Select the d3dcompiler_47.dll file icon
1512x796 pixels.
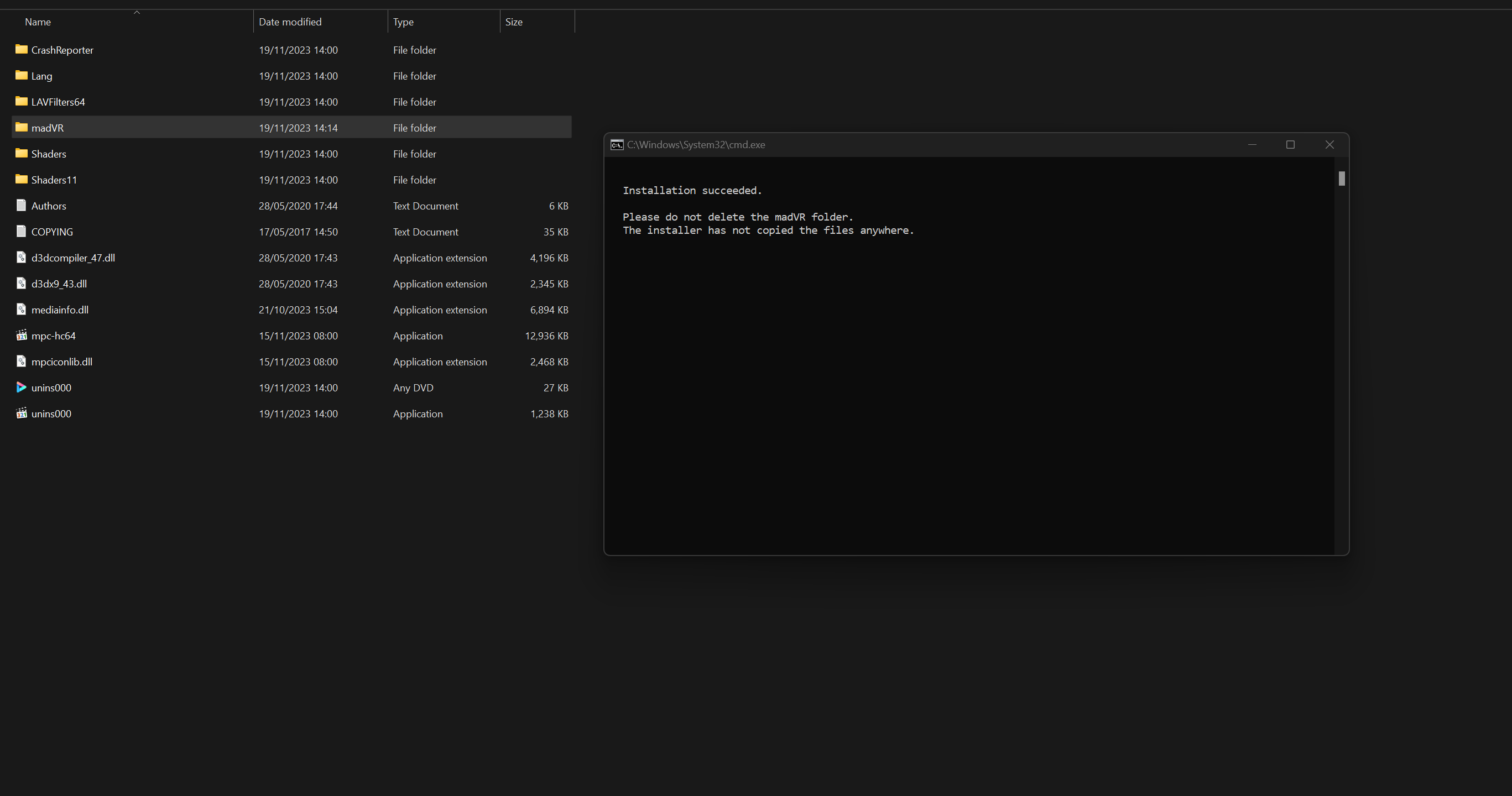click(x=21, y=258)
